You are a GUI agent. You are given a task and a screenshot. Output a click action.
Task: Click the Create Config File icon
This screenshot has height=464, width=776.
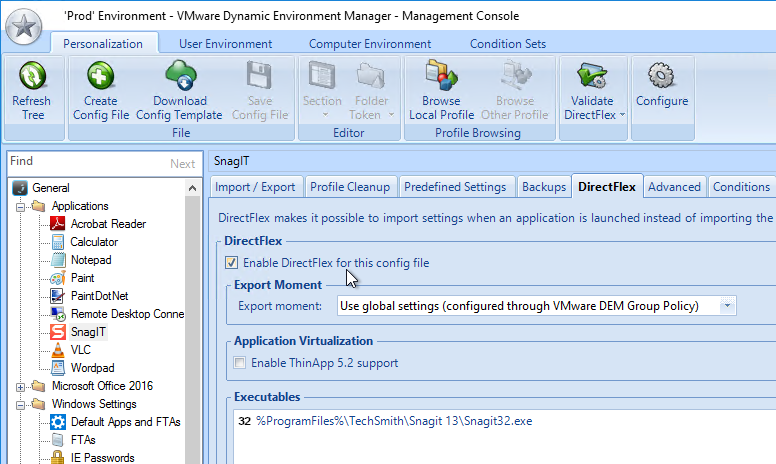100,75
